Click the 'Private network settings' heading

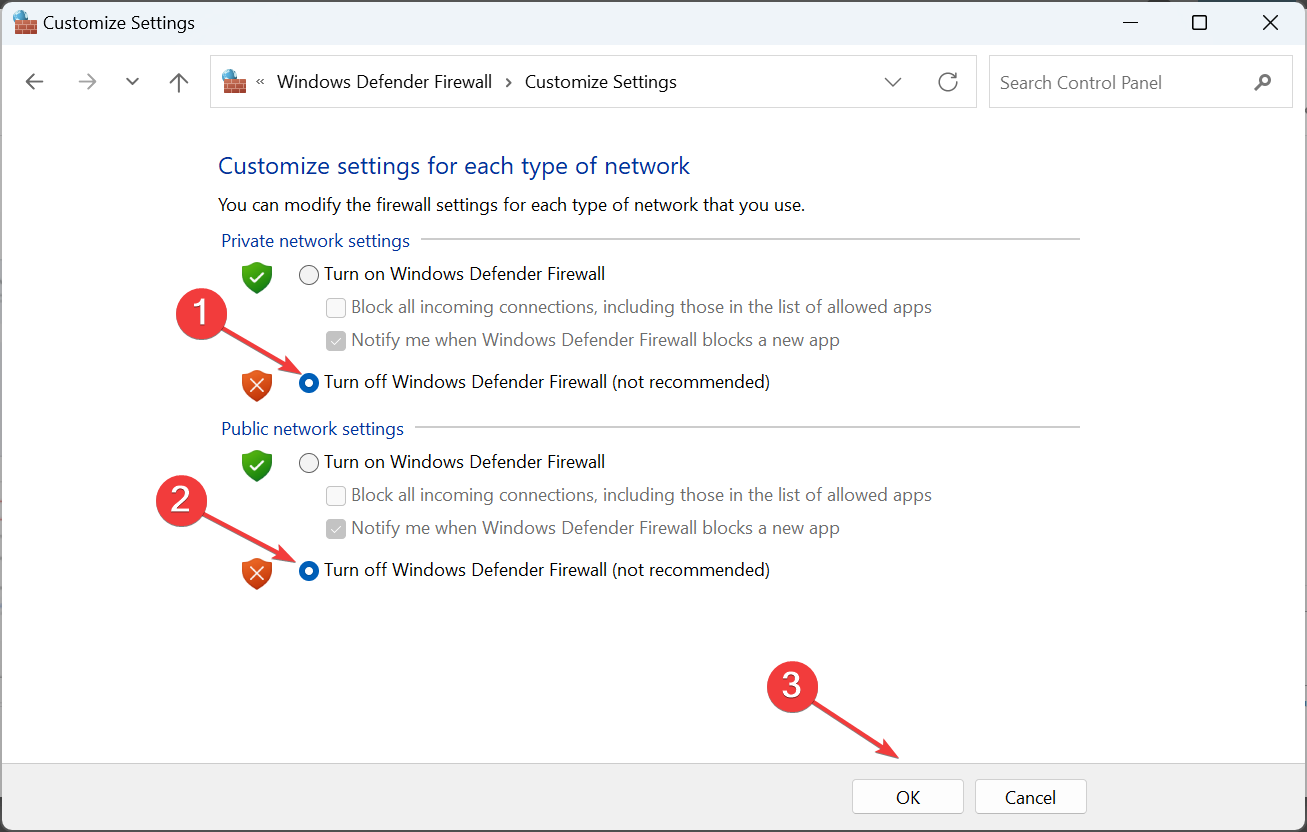pyautogui.click(x=316, y=241)
